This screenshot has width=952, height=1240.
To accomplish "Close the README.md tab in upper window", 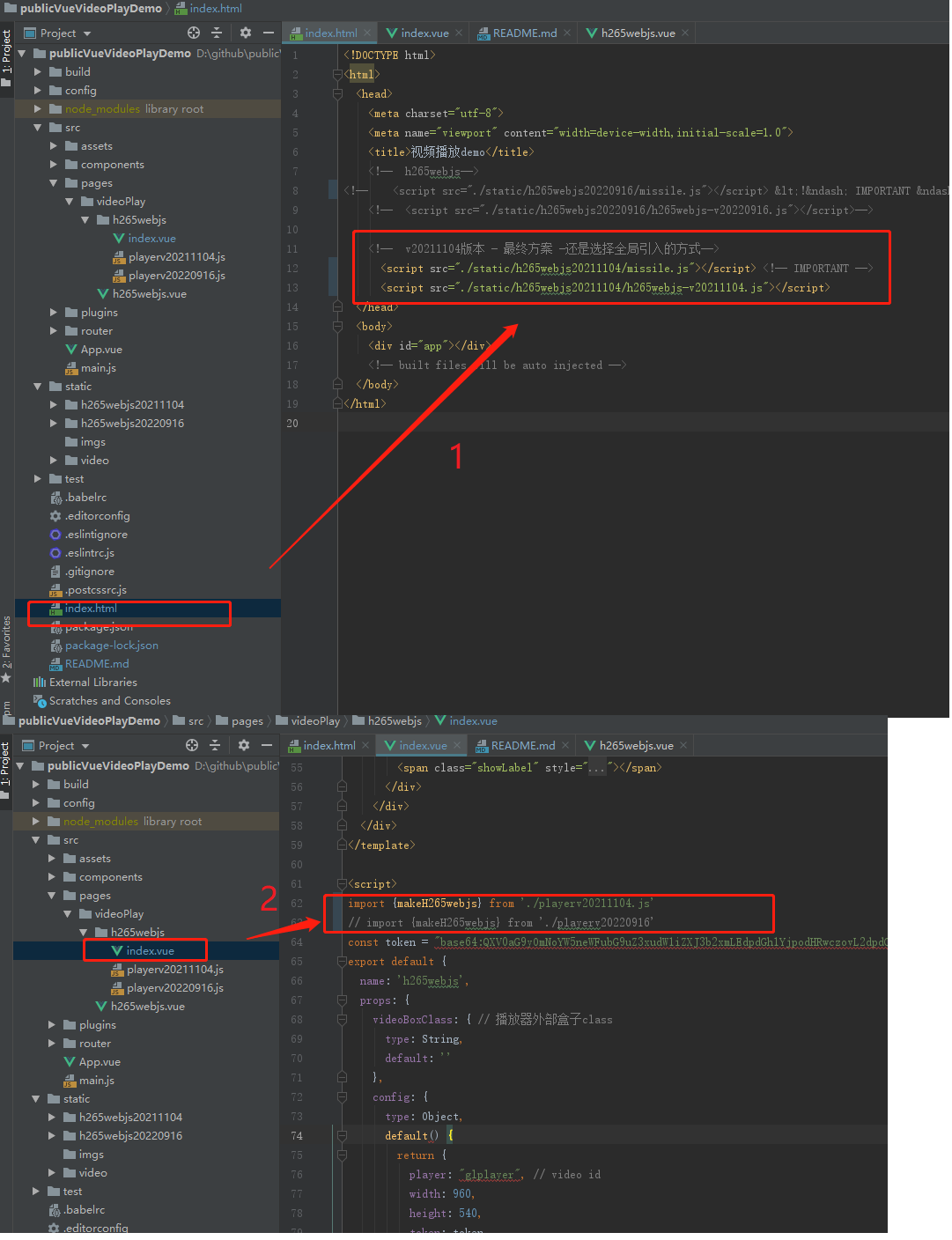I will pos(567,33).
